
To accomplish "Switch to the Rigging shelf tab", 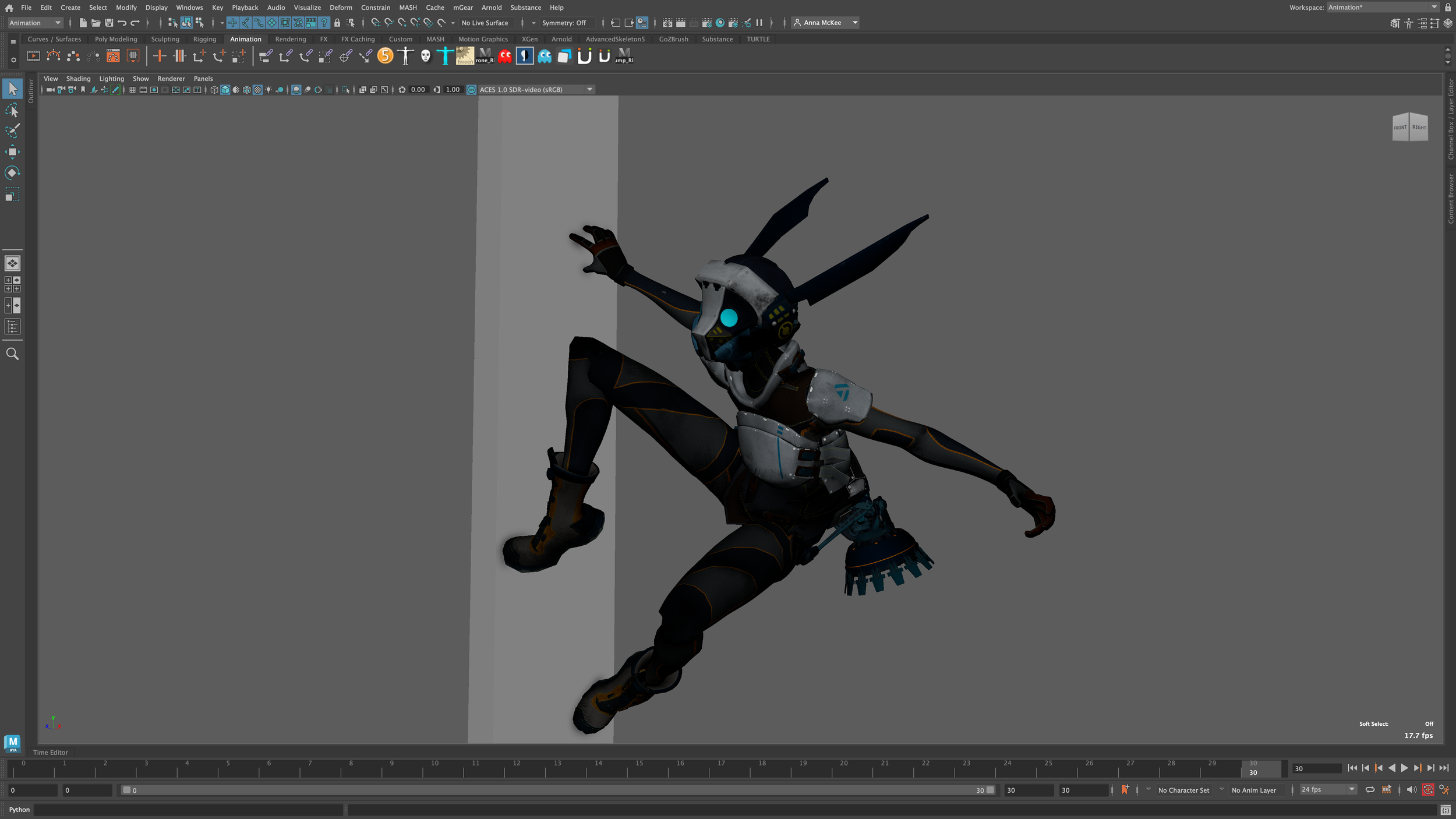I will tap(204, 39).
